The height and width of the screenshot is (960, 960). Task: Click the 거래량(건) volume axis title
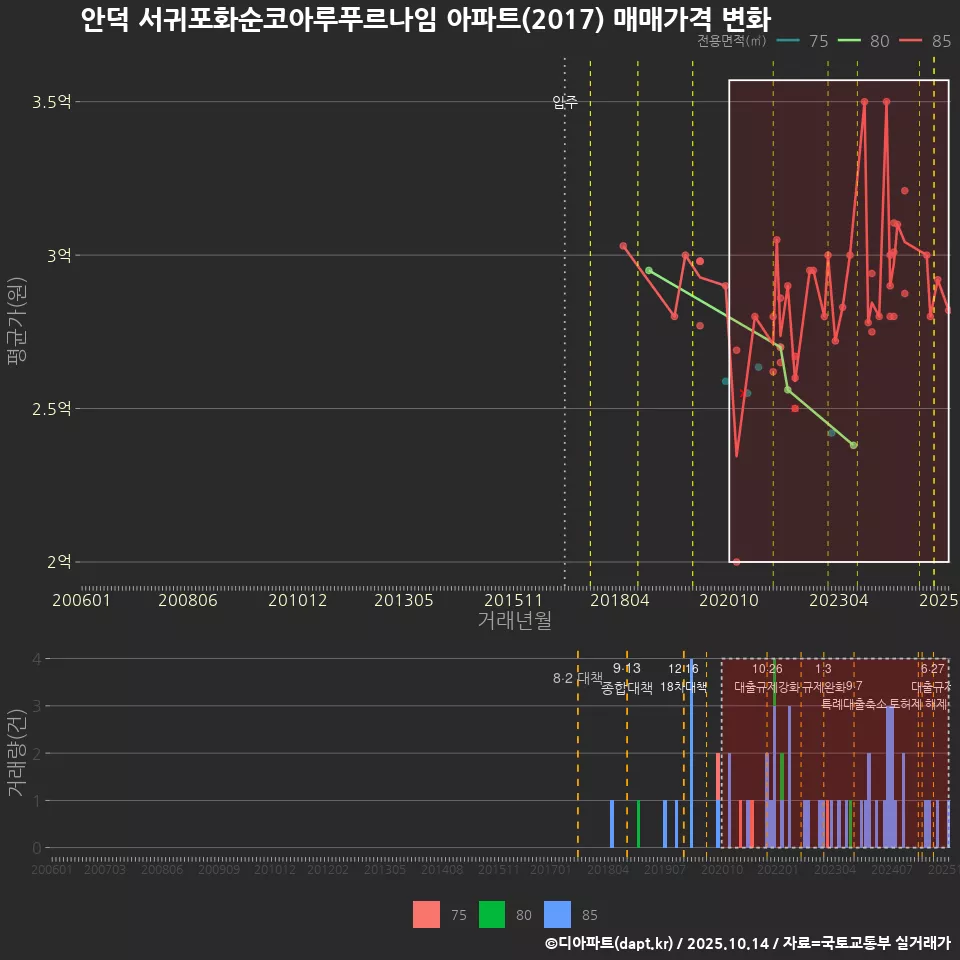click(x=16, y=753)
